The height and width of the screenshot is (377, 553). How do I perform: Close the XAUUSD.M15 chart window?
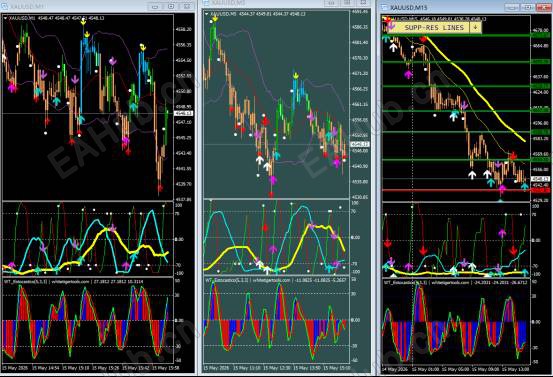[543, 7]
